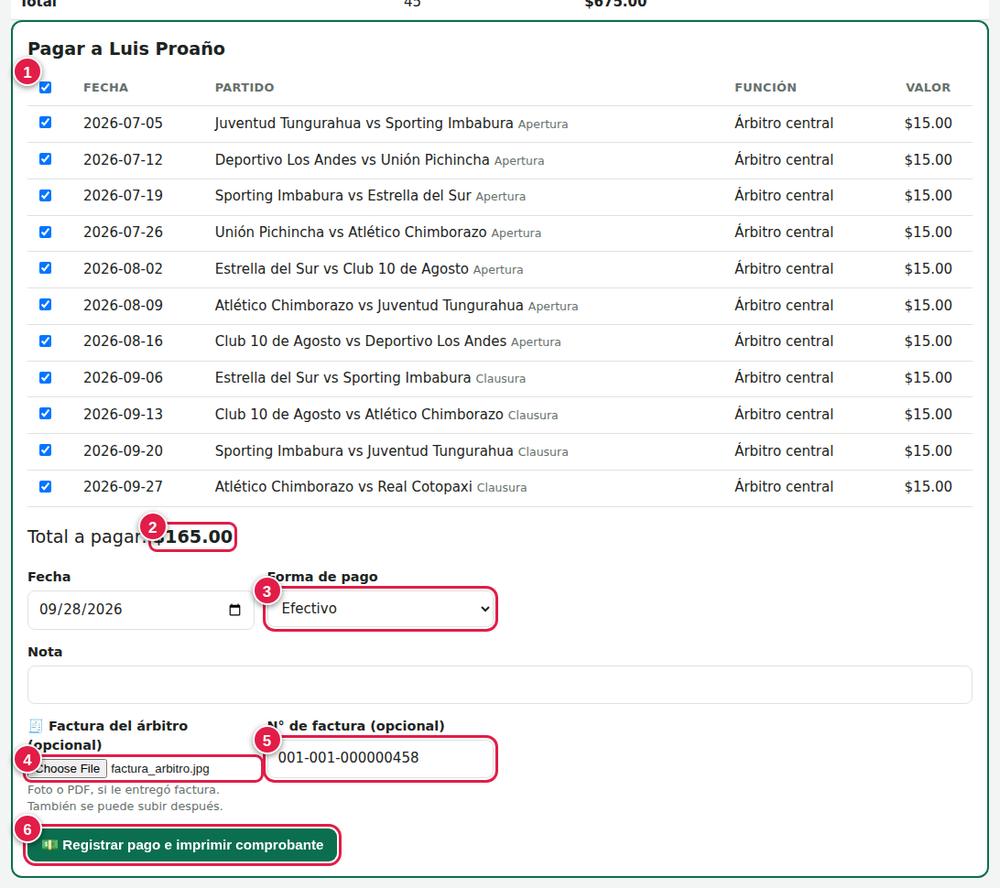Click the date 2026-08-02 cell

click(123, 269)
